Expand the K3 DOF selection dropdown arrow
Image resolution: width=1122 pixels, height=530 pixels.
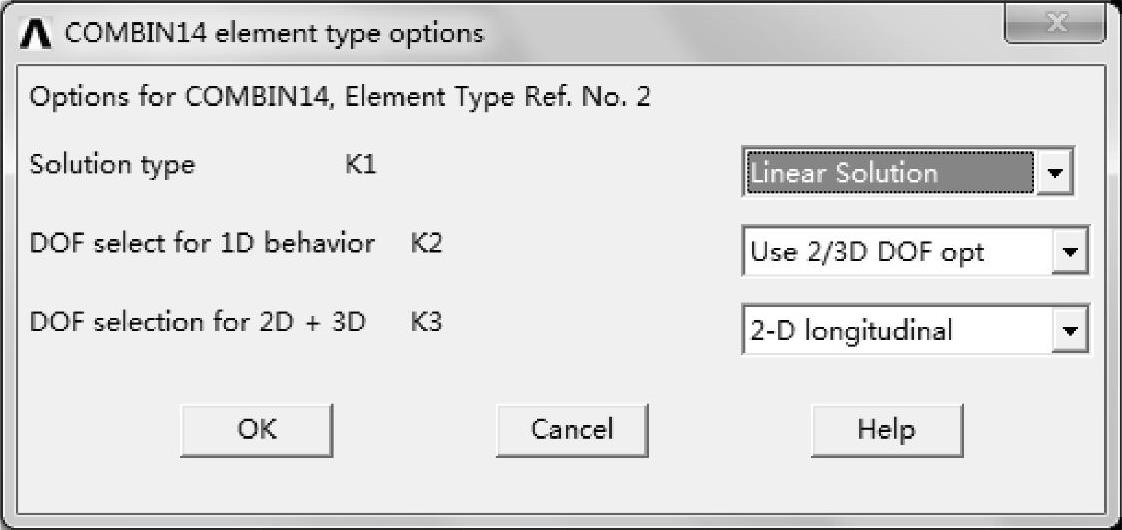point(1072,331)
